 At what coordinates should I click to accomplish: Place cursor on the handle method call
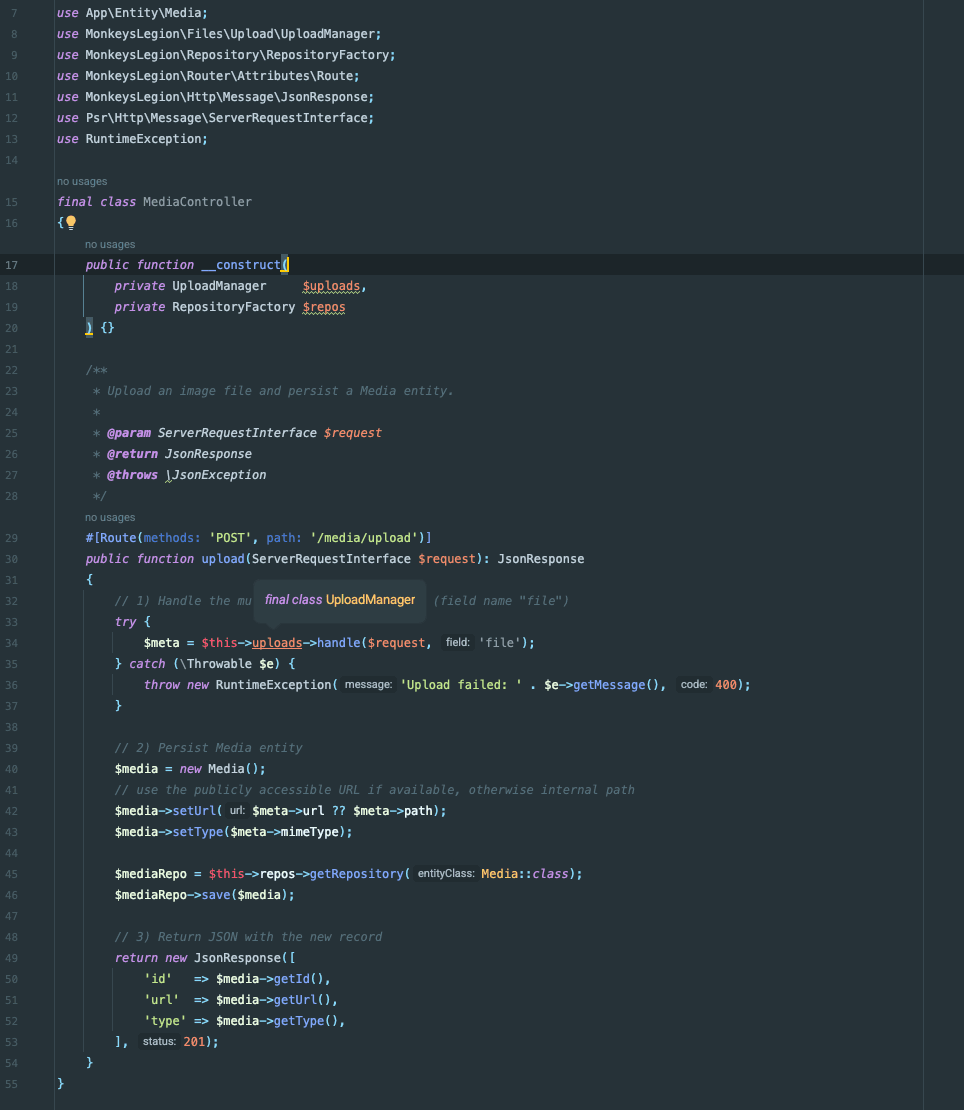point(339,643)
